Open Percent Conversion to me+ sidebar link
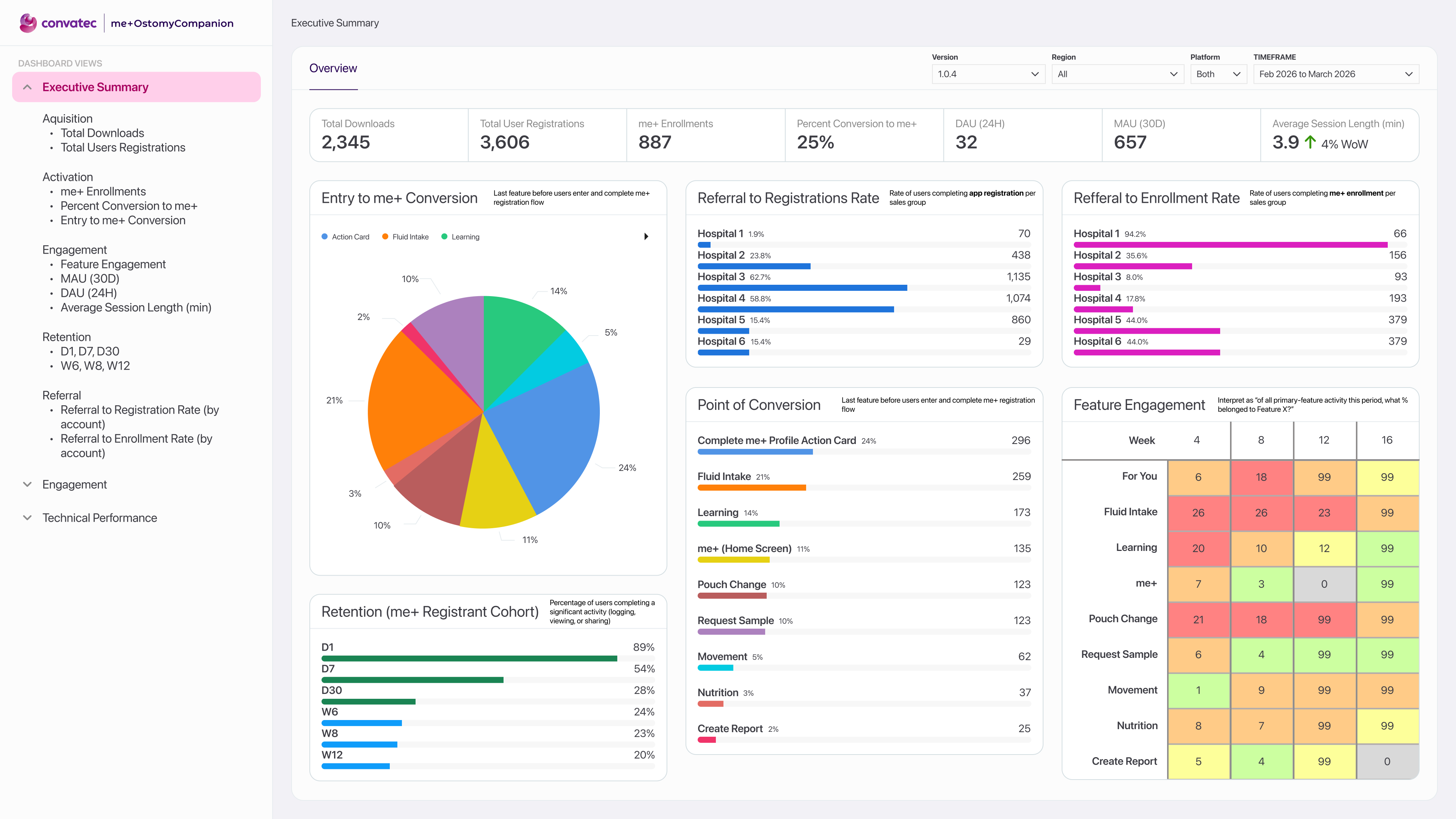Screen dimensions: 1456x819 (x=129, y=206)
